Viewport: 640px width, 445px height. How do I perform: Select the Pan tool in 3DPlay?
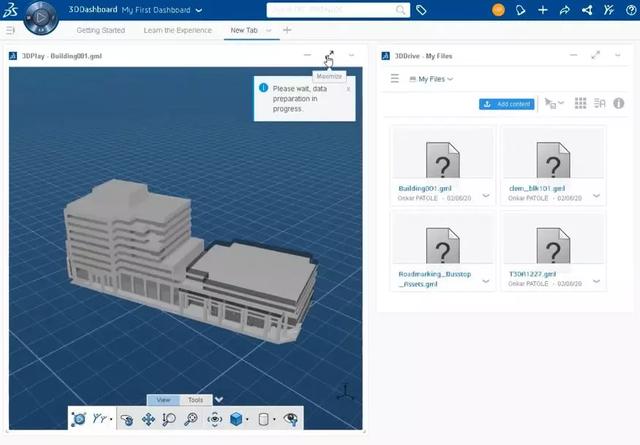148,419
